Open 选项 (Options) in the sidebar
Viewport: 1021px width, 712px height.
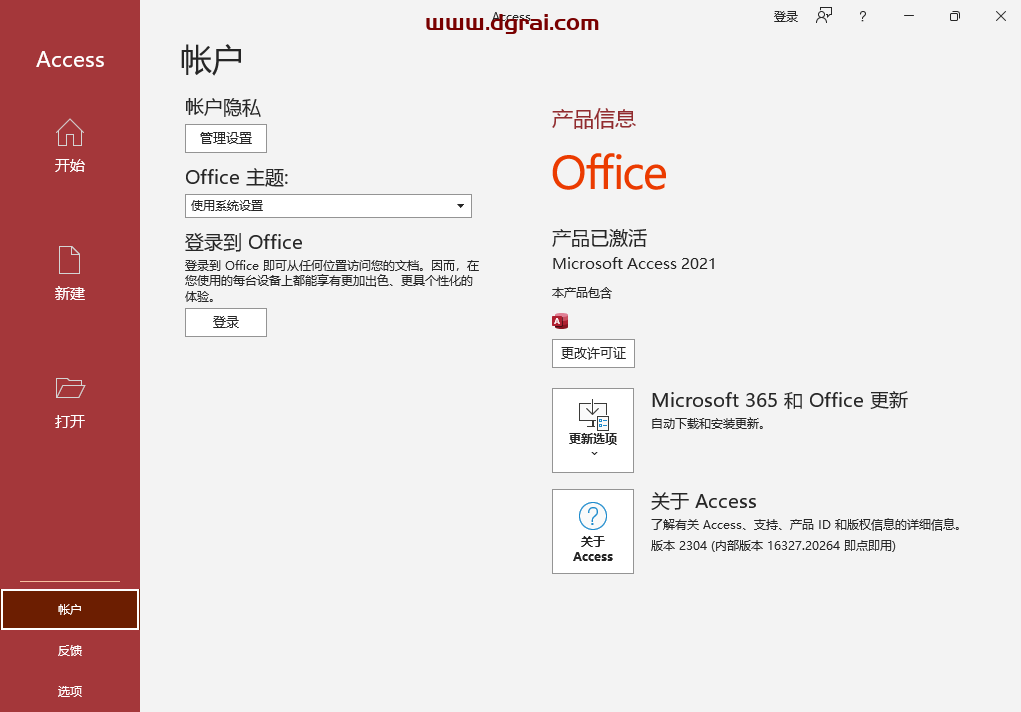pyautogui.click(x=70, y=691)
